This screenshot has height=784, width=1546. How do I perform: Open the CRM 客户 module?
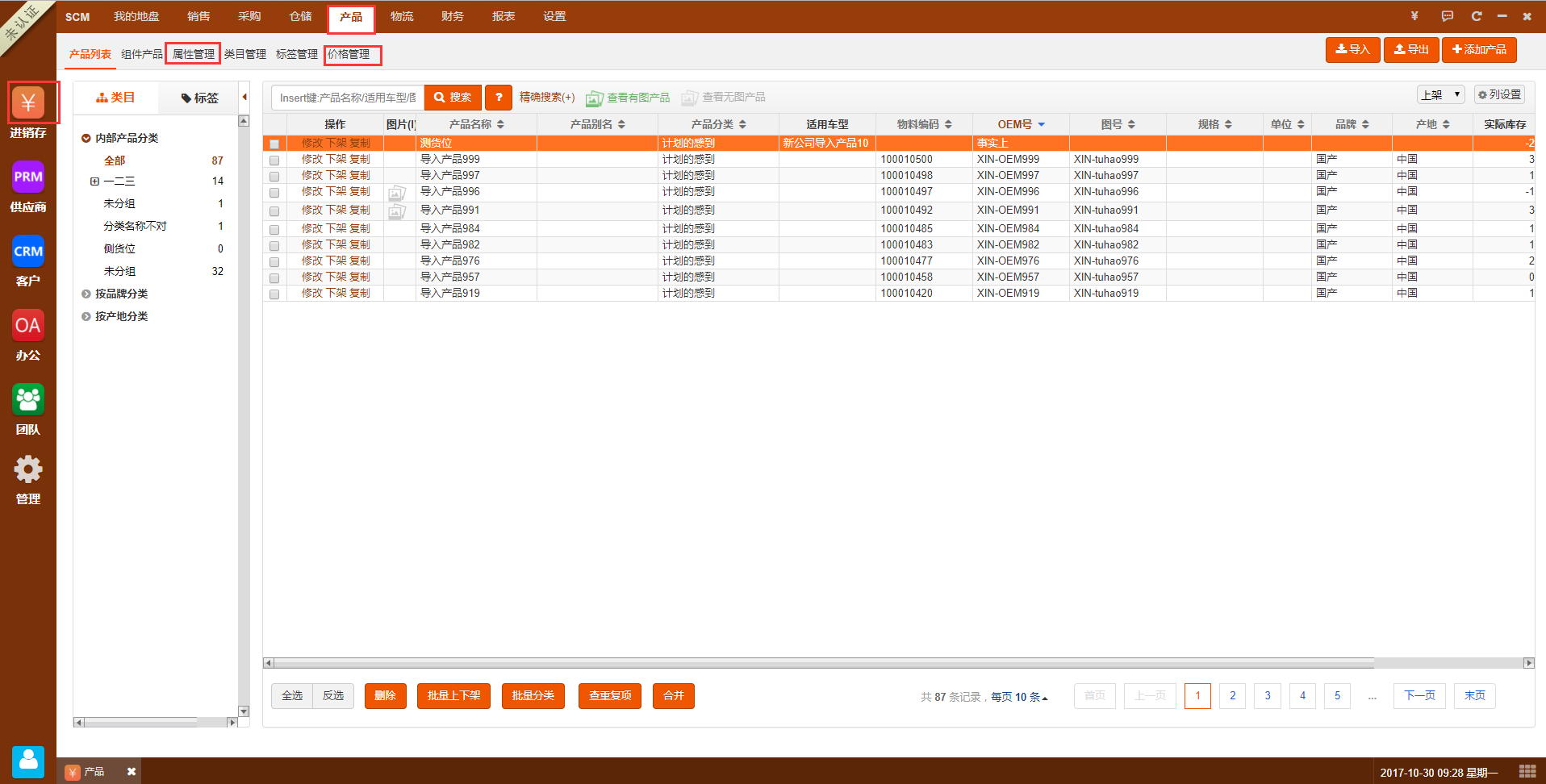[28, 252]
